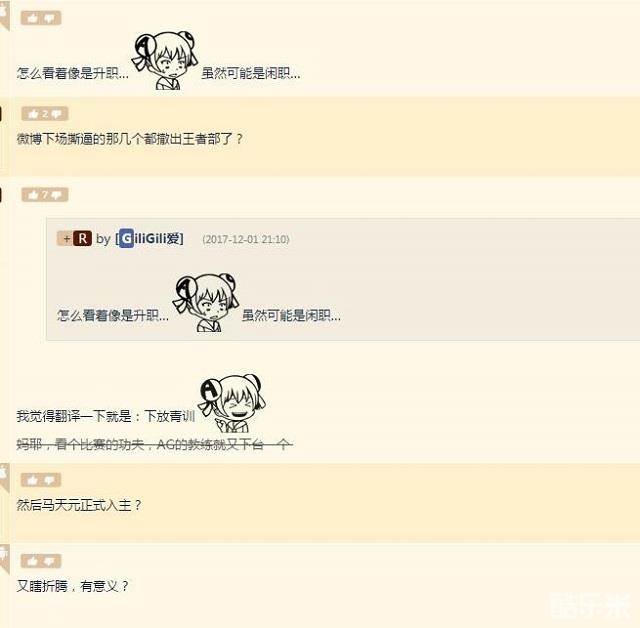Upvote the post about 升职 at the top
This screenshot has height=628, width=640.
tap(32, 18)
